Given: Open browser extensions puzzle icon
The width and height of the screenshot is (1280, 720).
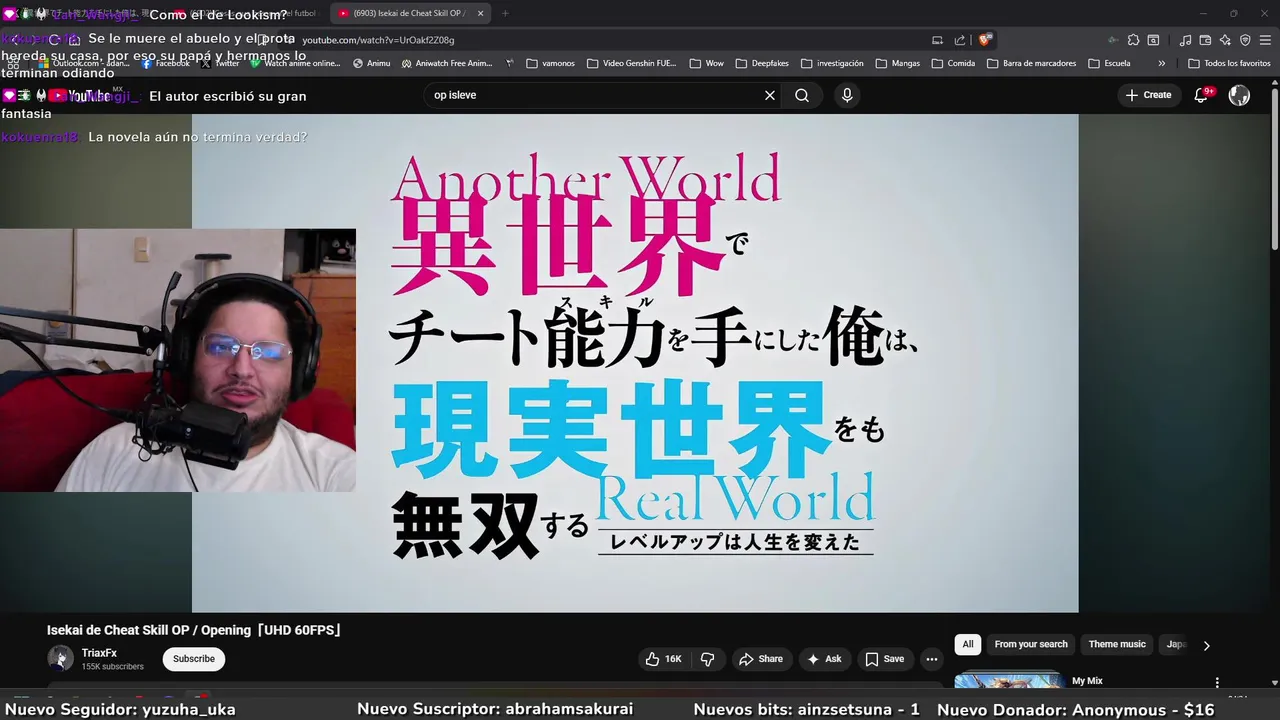Looking at the screenshot, I should pyautogui.click(x=1133, y=40).
